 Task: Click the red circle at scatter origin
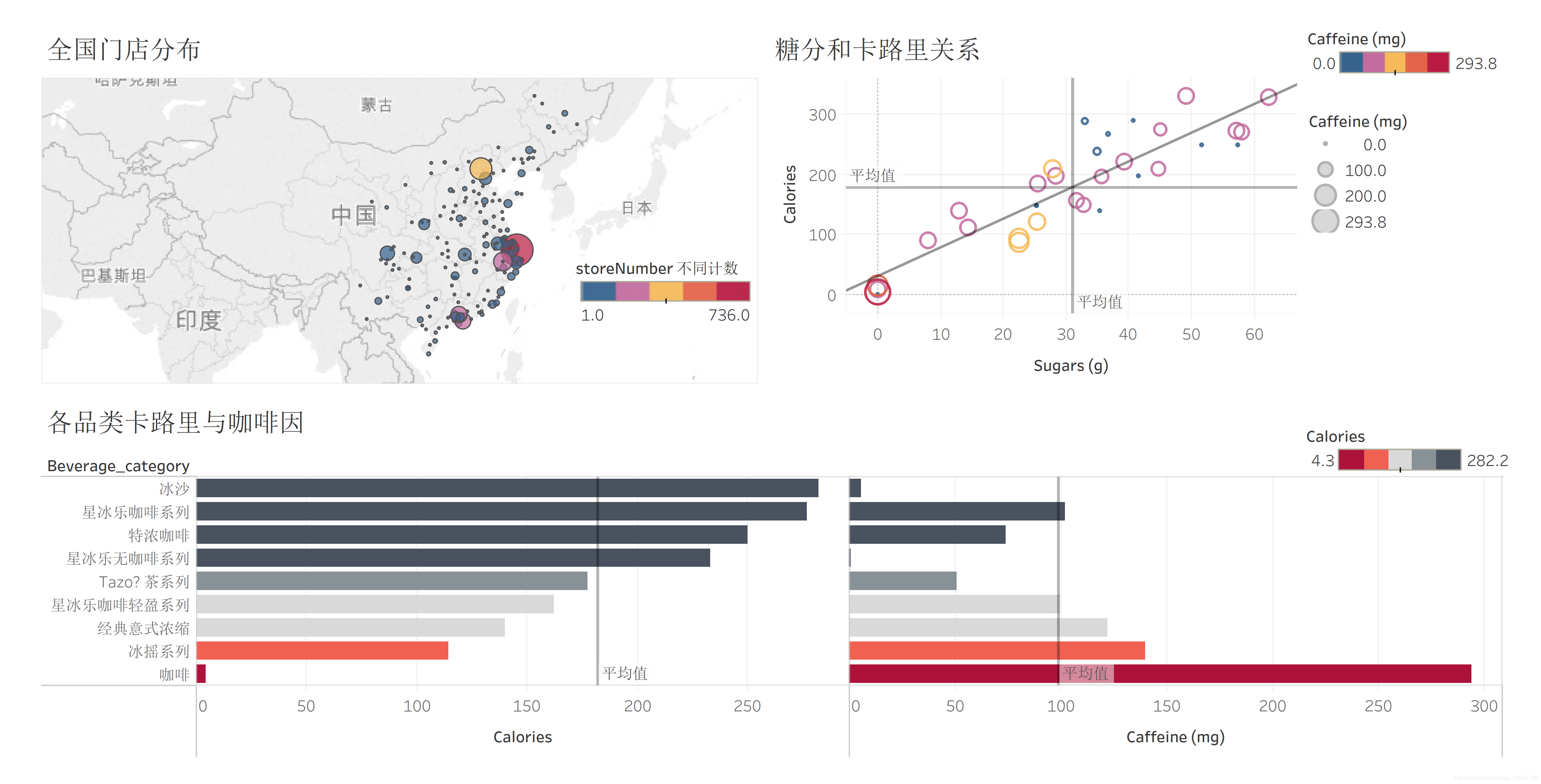pos(877,292)
